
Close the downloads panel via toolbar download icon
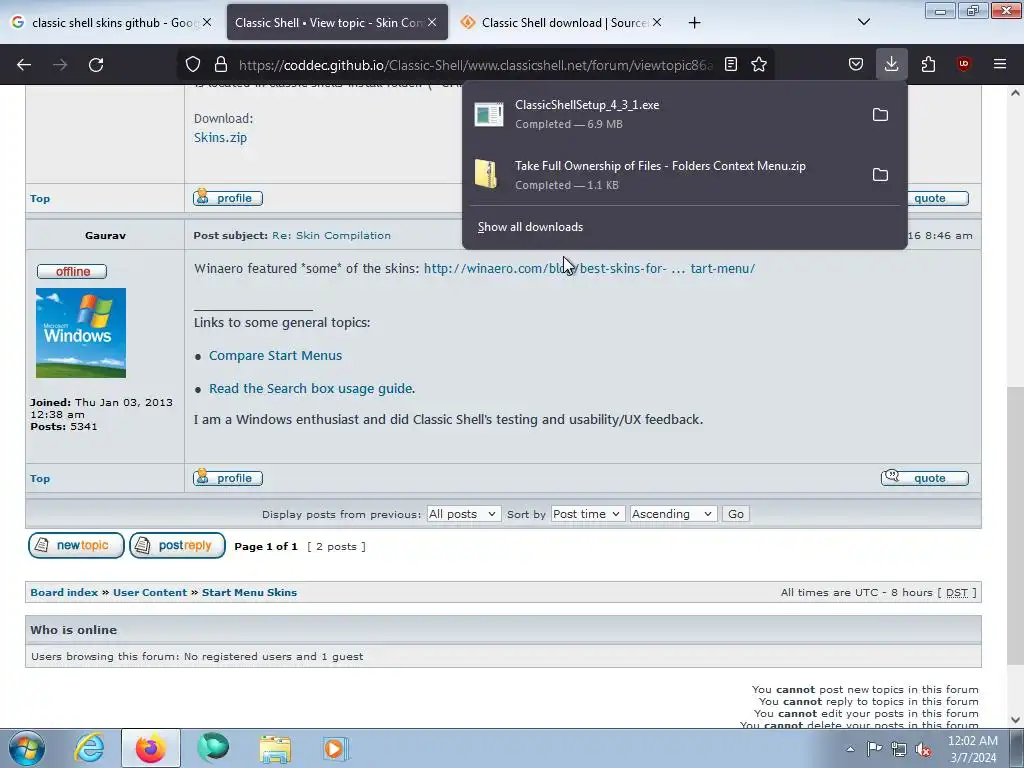pos(891,64)
